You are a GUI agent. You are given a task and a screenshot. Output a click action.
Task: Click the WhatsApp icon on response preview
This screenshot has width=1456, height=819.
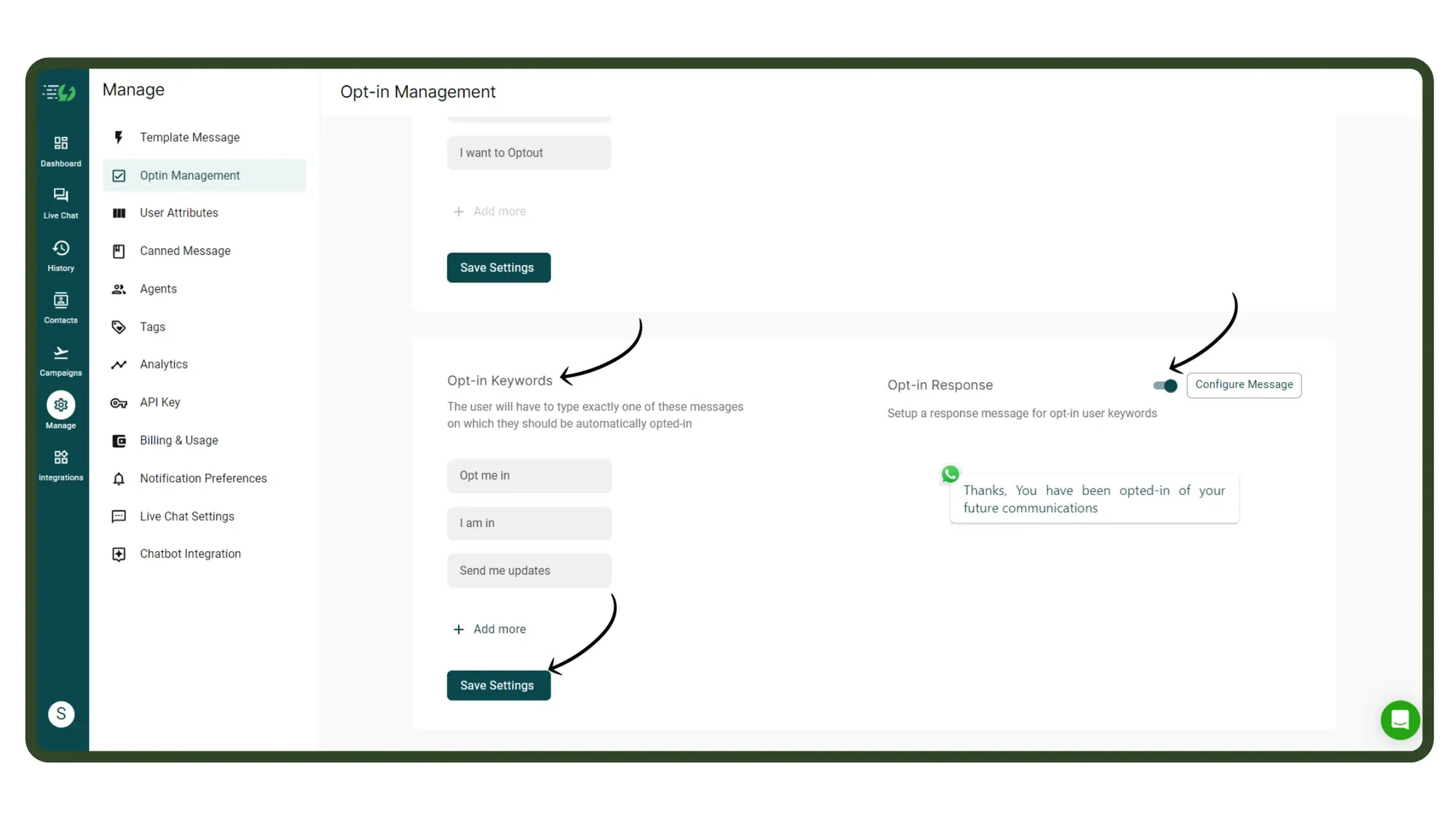click(950, 475)
